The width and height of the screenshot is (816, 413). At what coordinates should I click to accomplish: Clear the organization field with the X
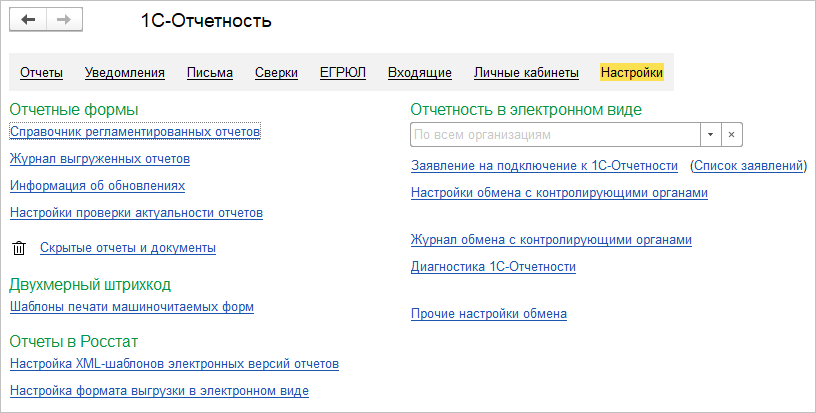pos(731,135)
